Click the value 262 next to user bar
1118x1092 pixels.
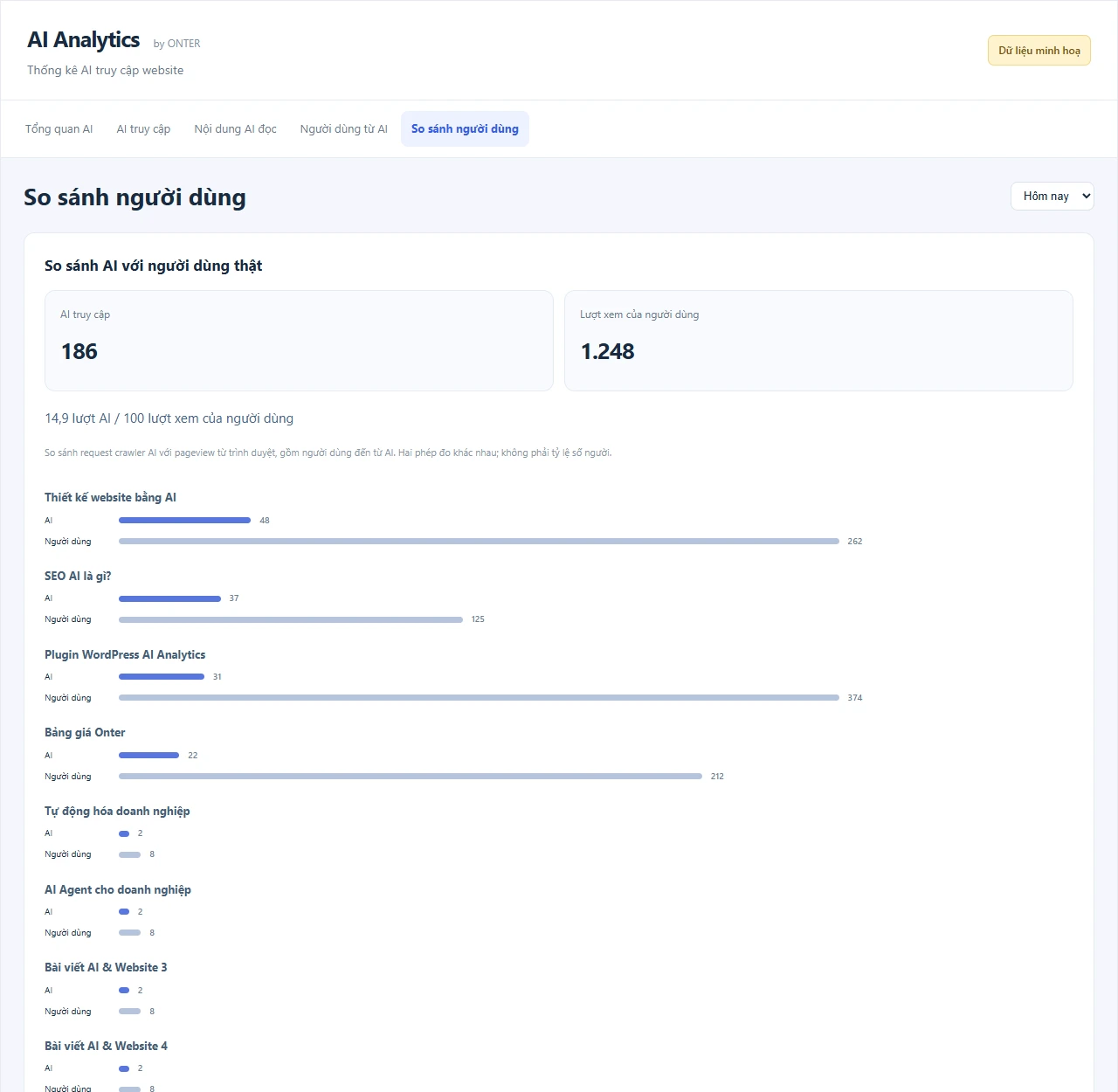coord(855,542)
